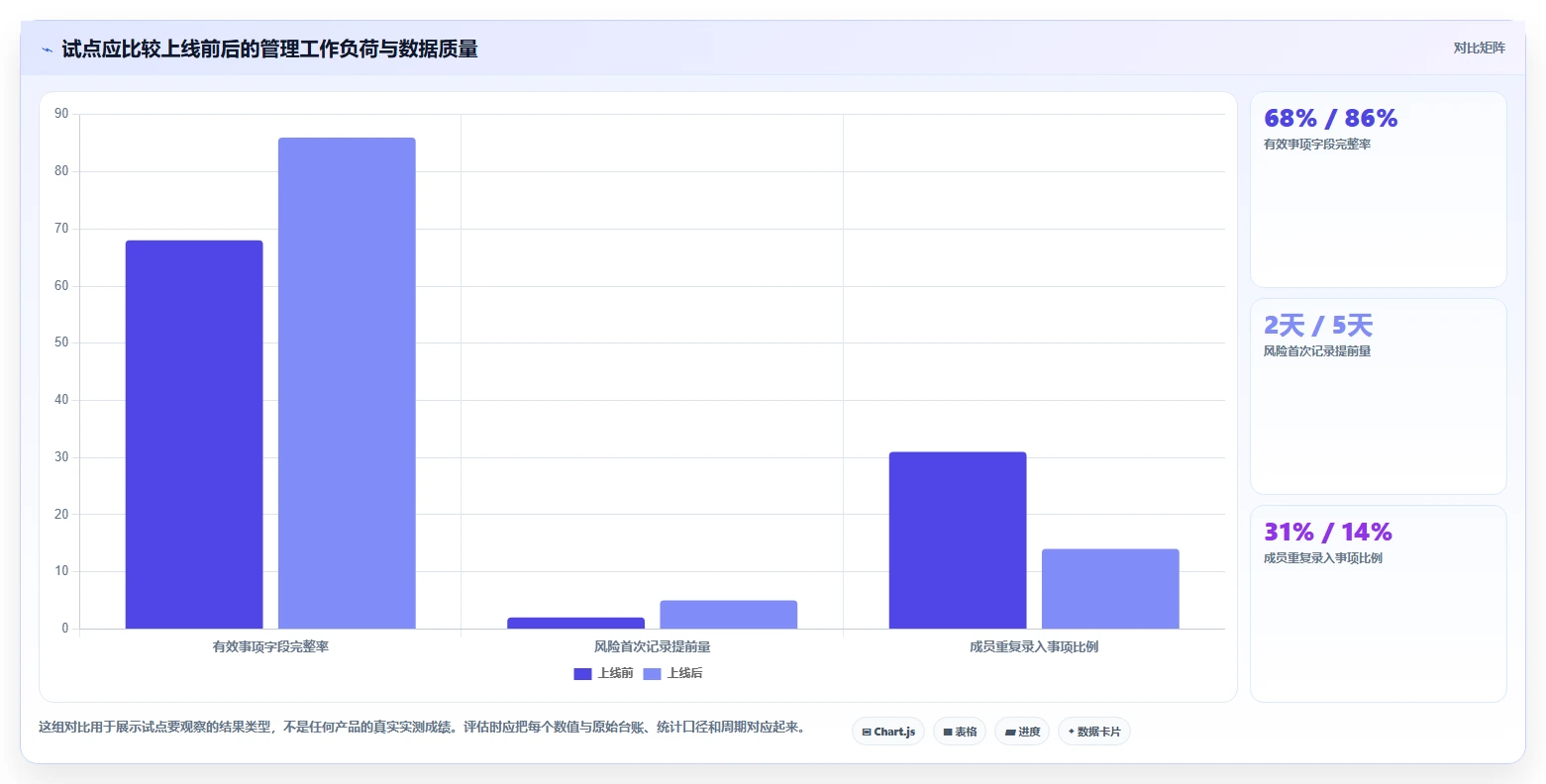Click the footnote text starting 这组对比用于展示
This screenshot has width=1546, height=784.
[424, 728]
